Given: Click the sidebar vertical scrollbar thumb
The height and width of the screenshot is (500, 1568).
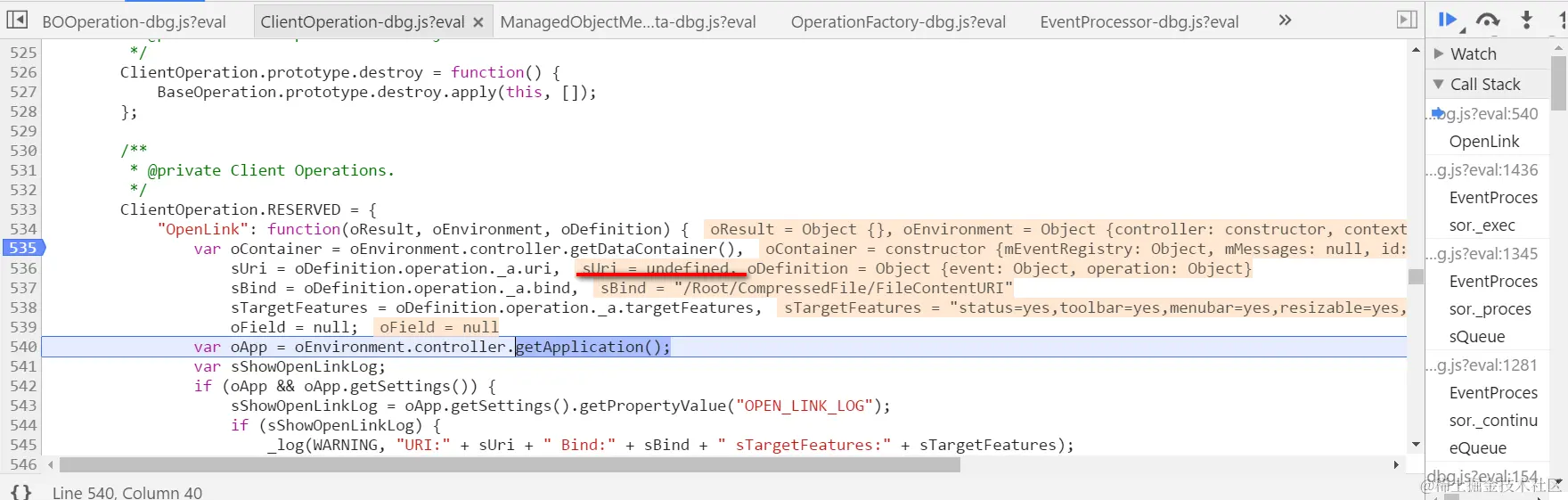Looking at the screenshot, I should (1558, 83).
